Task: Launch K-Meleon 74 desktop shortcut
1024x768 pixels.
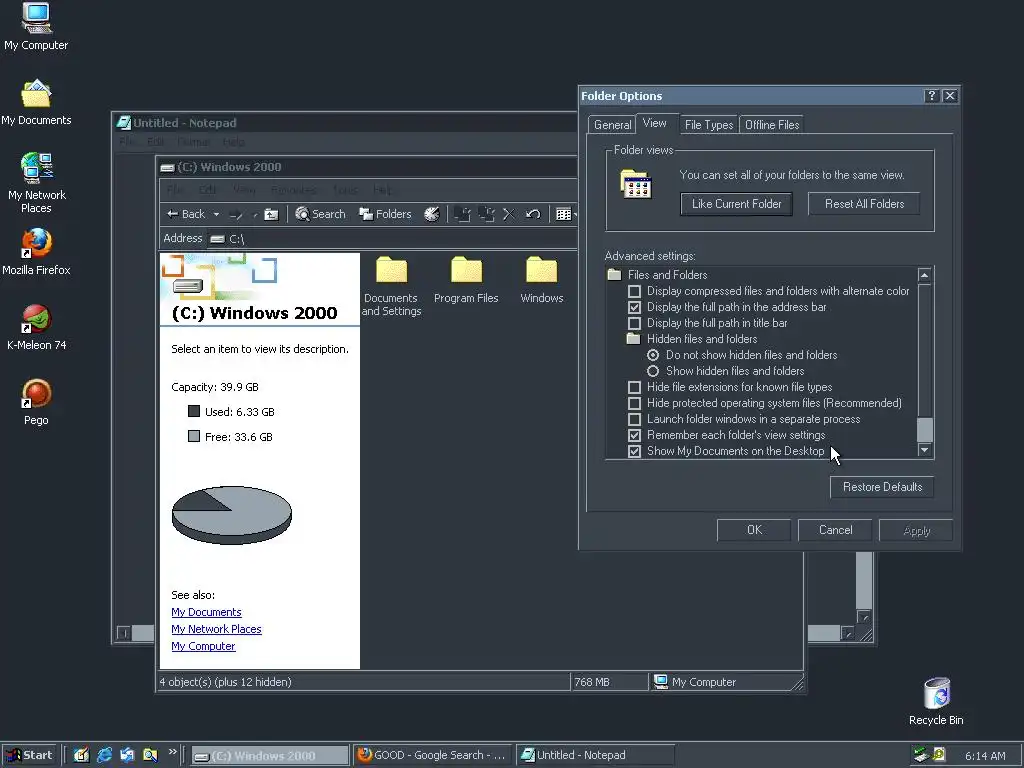Action: click(36, 327)
